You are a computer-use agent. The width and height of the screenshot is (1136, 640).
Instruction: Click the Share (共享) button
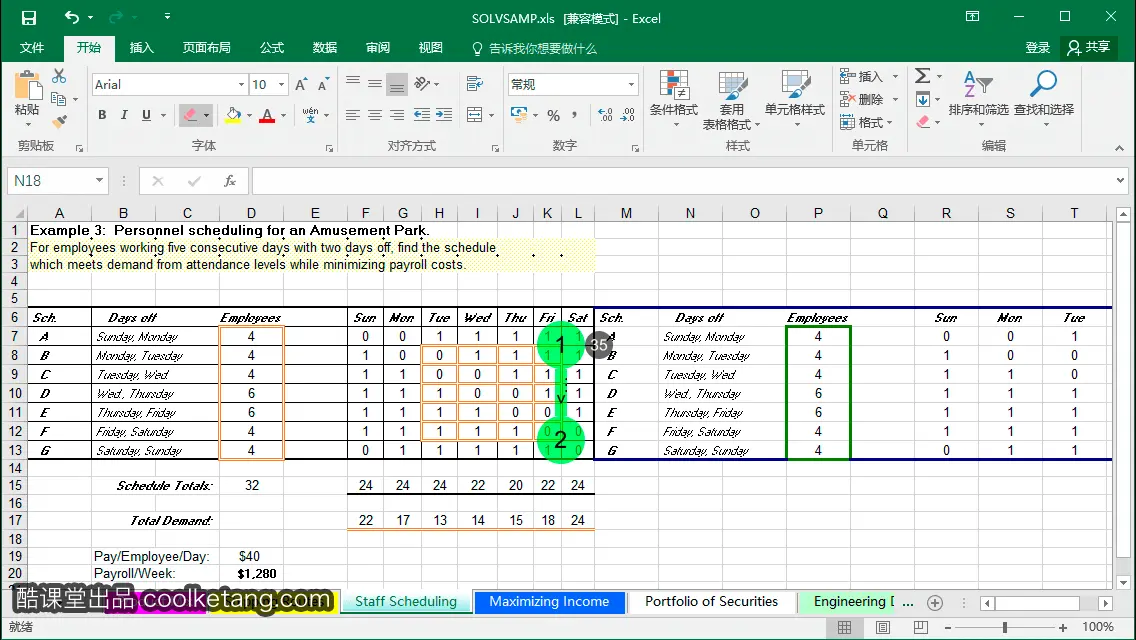click(1088, 47)
